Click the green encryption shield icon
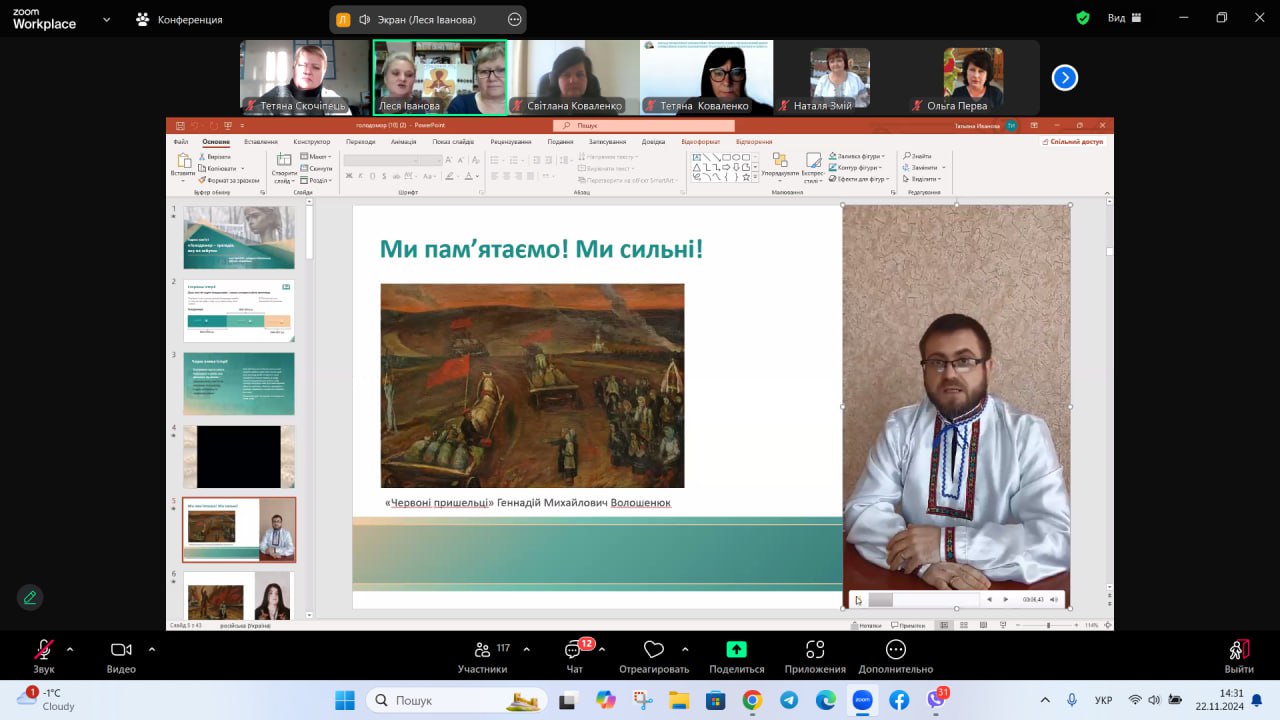The width and height of the screenshot is (1280, 720). (1083, 18)
